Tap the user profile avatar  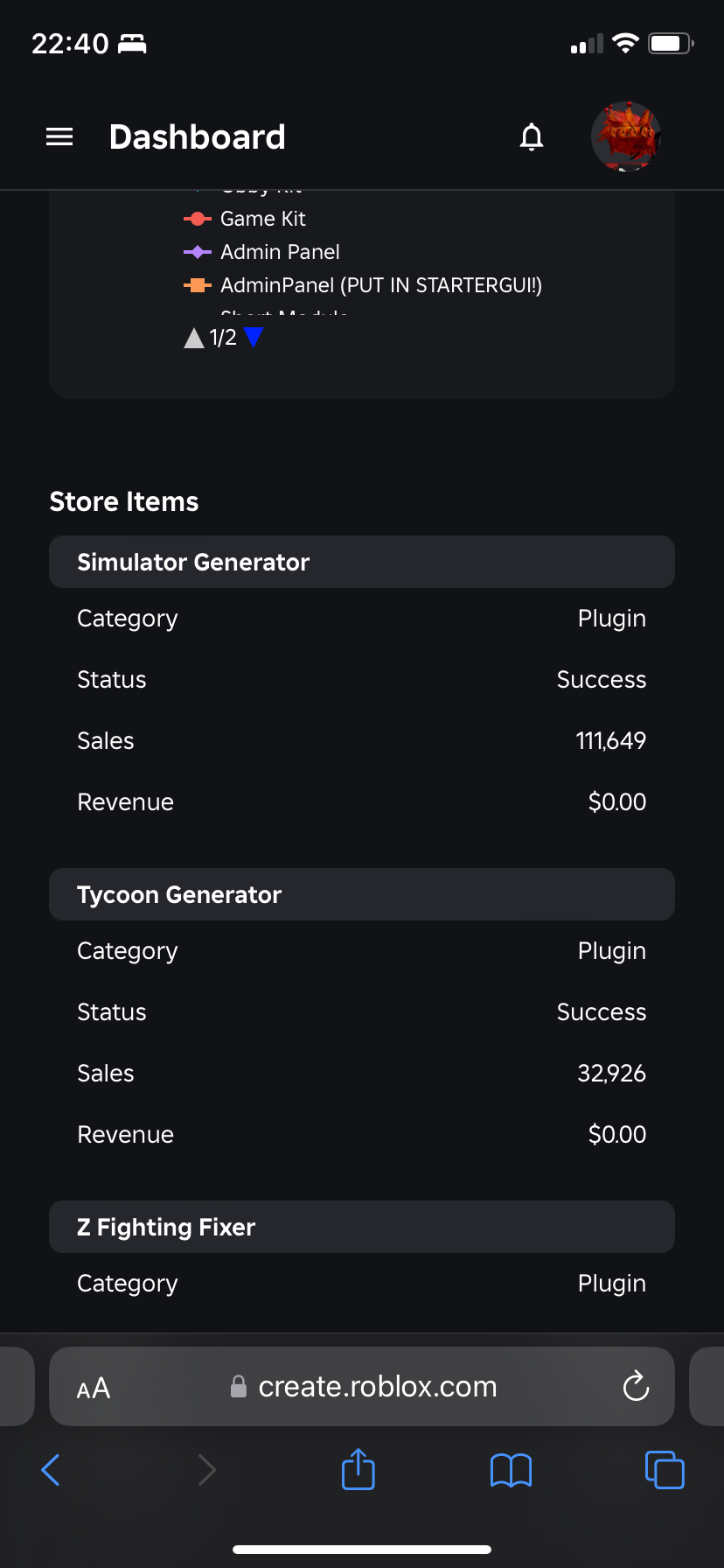(625, 136)
